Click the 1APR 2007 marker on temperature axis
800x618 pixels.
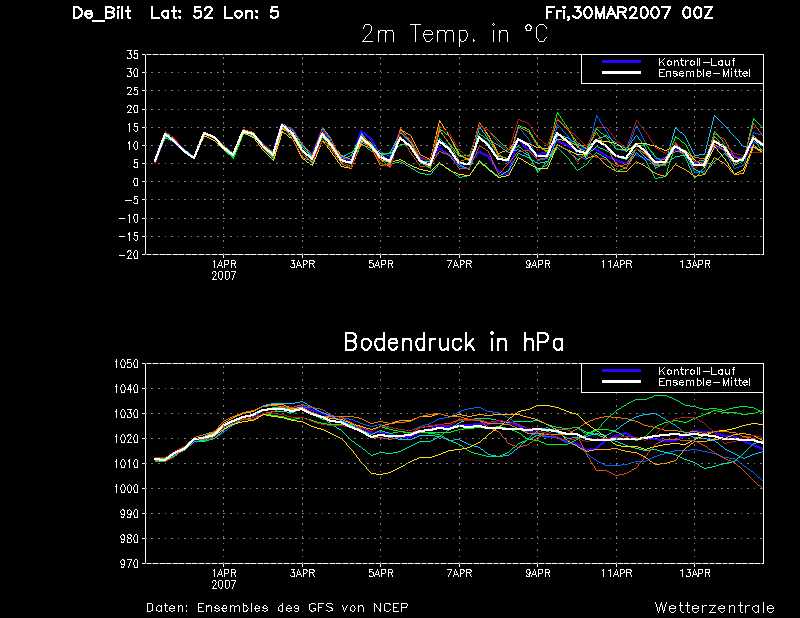pyautogui.click(x=224, y=269)
